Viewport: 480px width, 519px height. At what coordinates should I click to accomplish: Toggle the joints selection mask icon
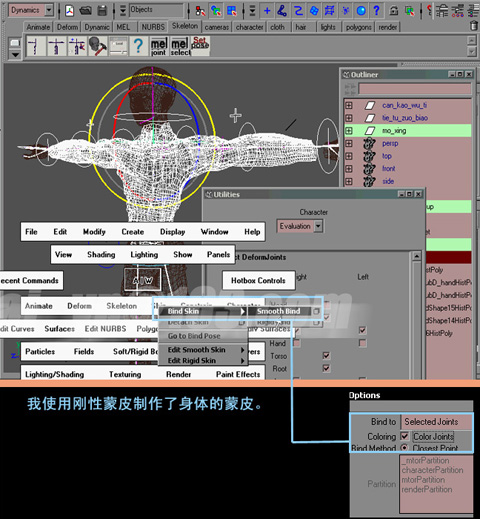282,11
